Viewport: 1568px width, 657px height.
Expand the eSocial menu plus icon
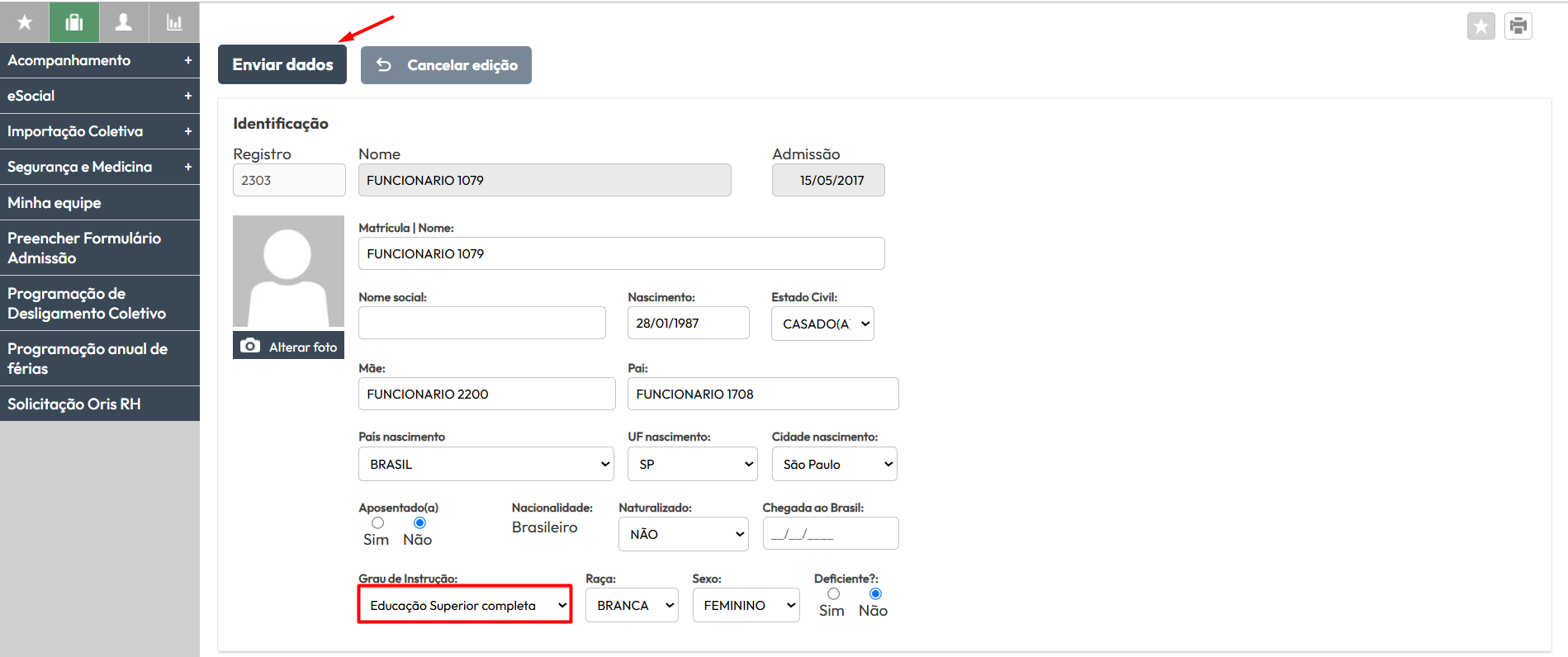(188, 96)
